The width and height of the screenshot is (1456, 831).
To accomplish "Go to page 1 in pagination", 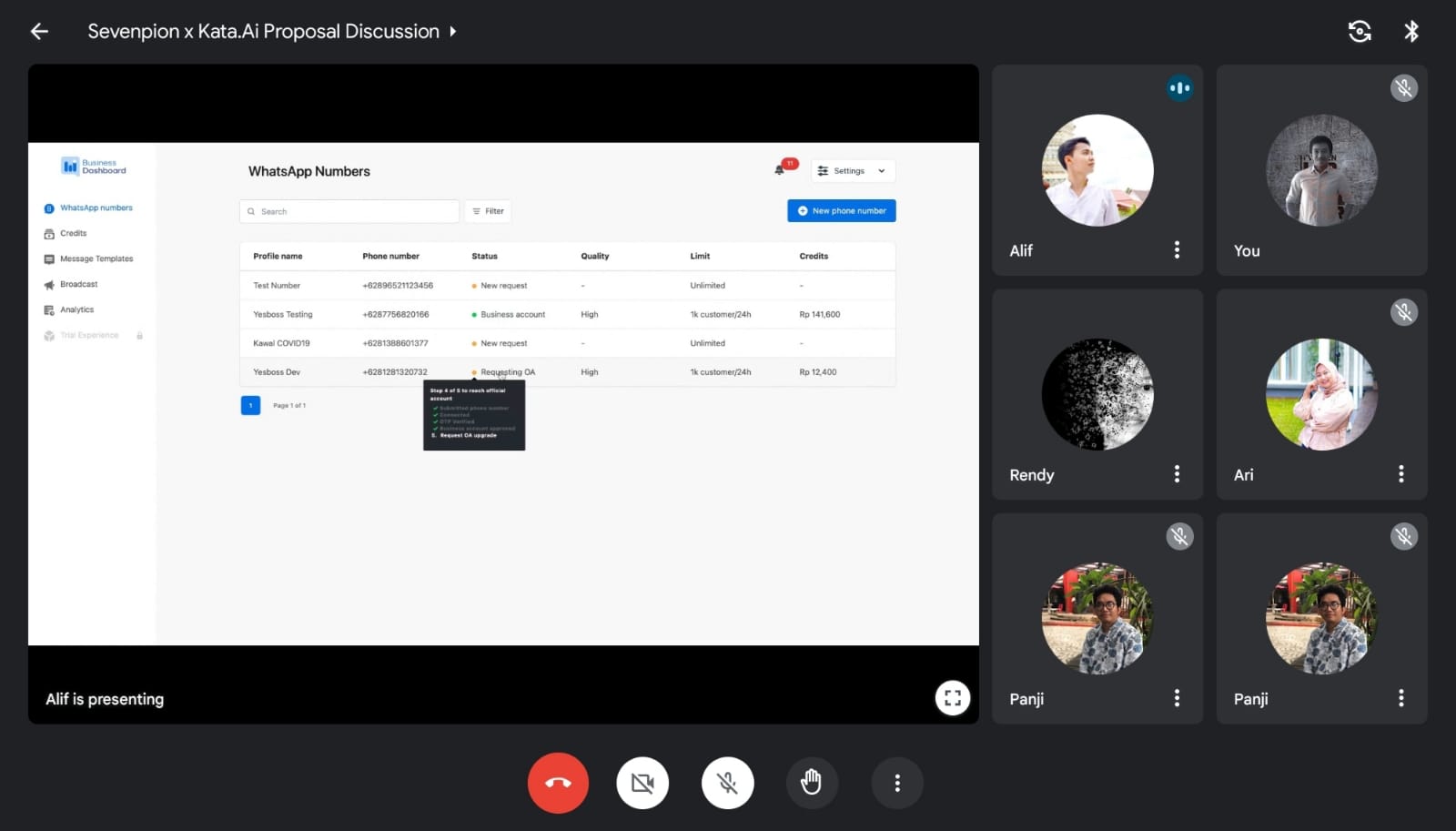I will 250,406.
